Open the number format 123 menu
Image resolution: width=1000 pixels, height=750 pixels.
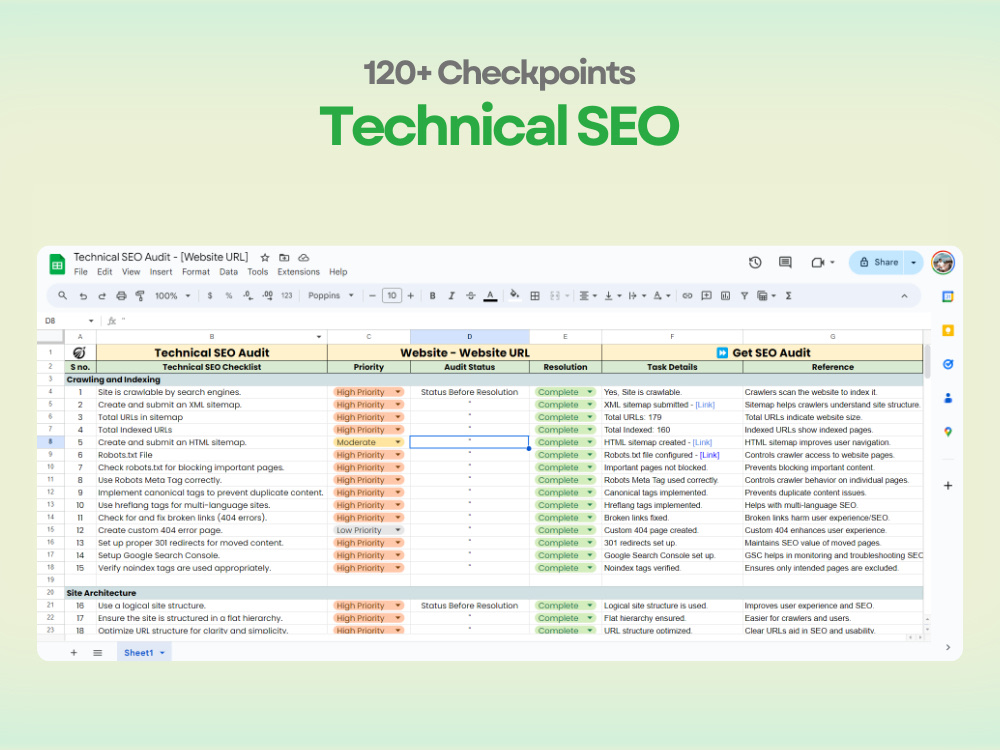[287, 296]
